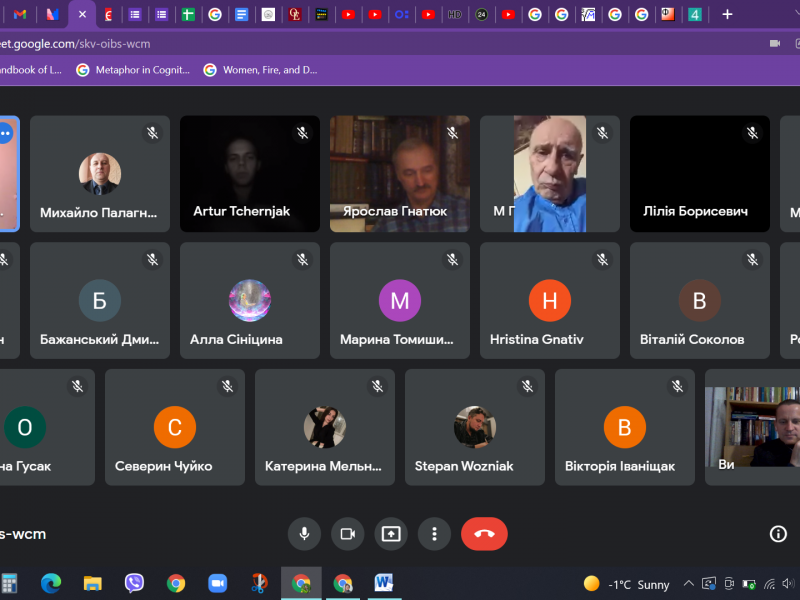Toggle the camera in call controls
This screenshot has width=800, height=600.
tap(347, 534)
